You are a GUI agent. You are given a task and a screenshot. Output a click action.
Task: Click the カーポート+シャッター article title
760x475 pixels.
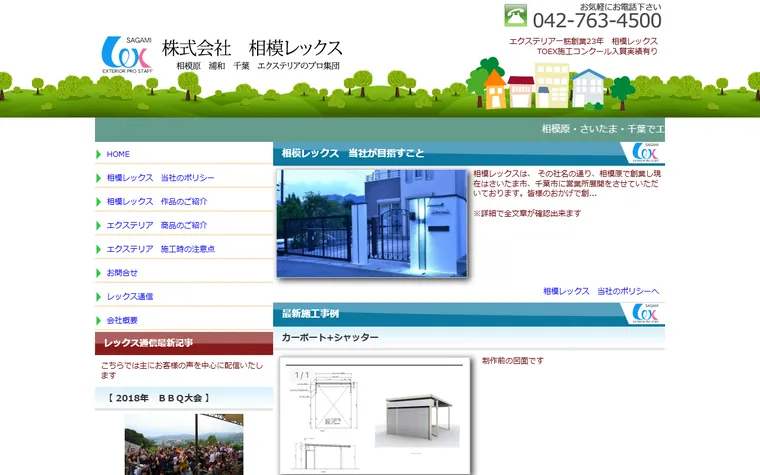click(x=330, y=337)
